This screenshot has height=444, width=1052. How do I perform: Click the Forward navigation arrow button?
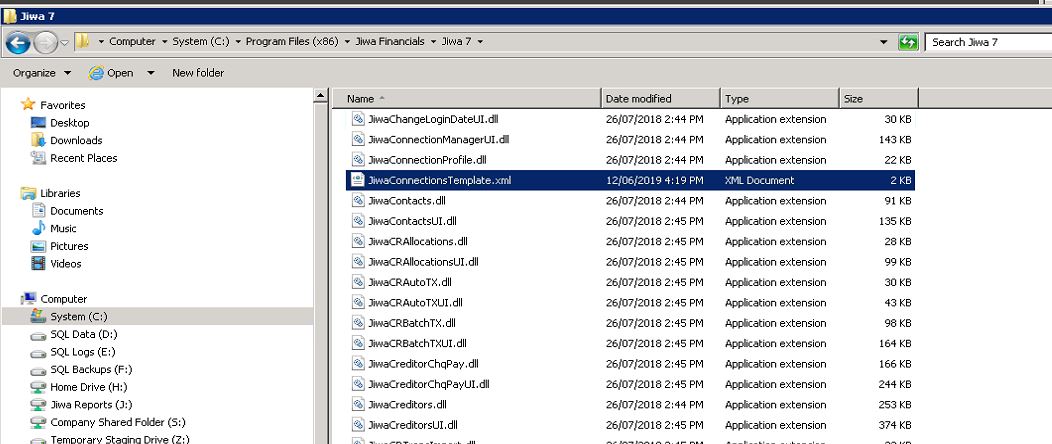[46, 42]
